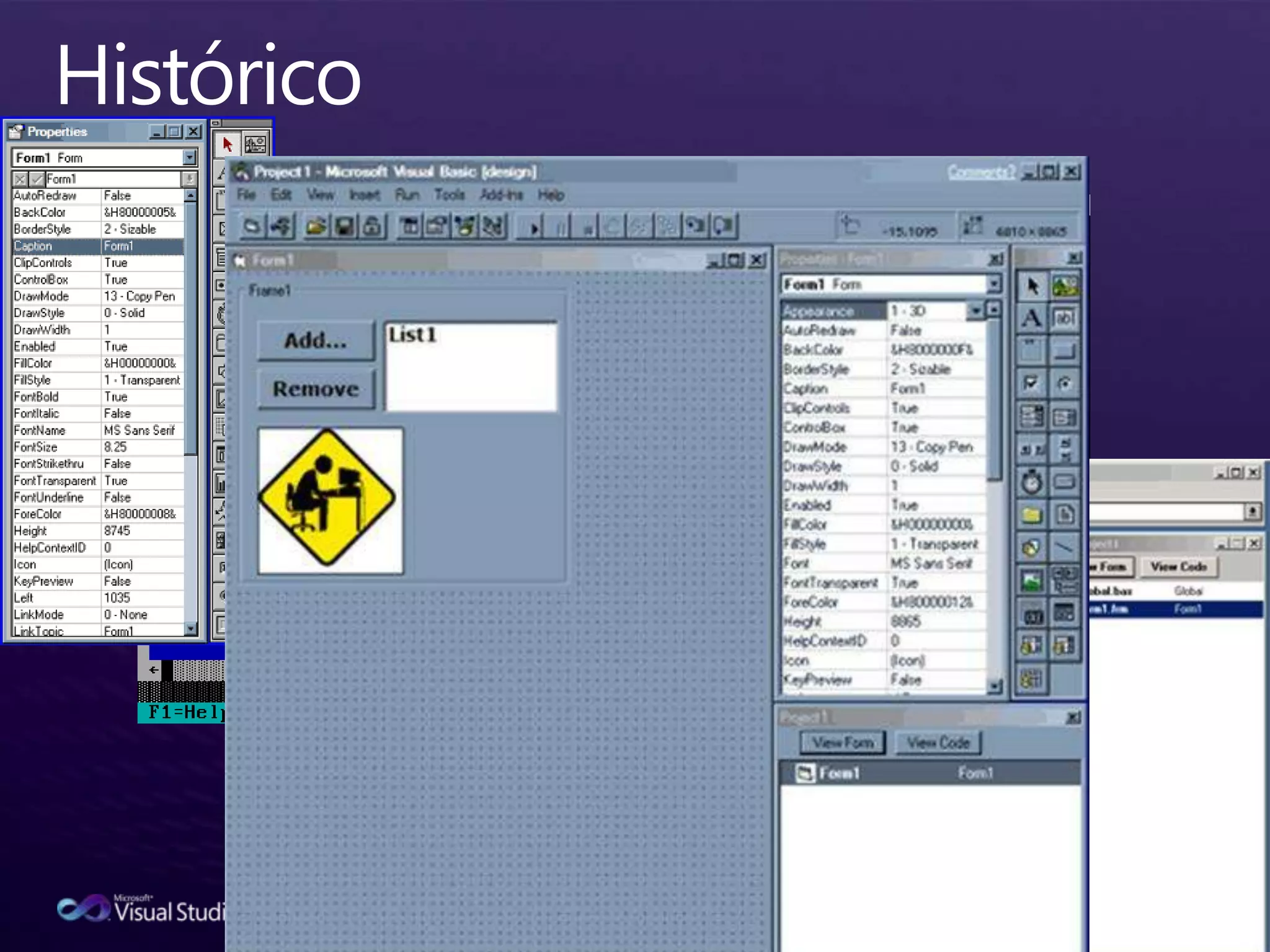The height and width of the screenshot is (952, 1270).
Task: Select the Shape tool
Action: pos(1032,547)
